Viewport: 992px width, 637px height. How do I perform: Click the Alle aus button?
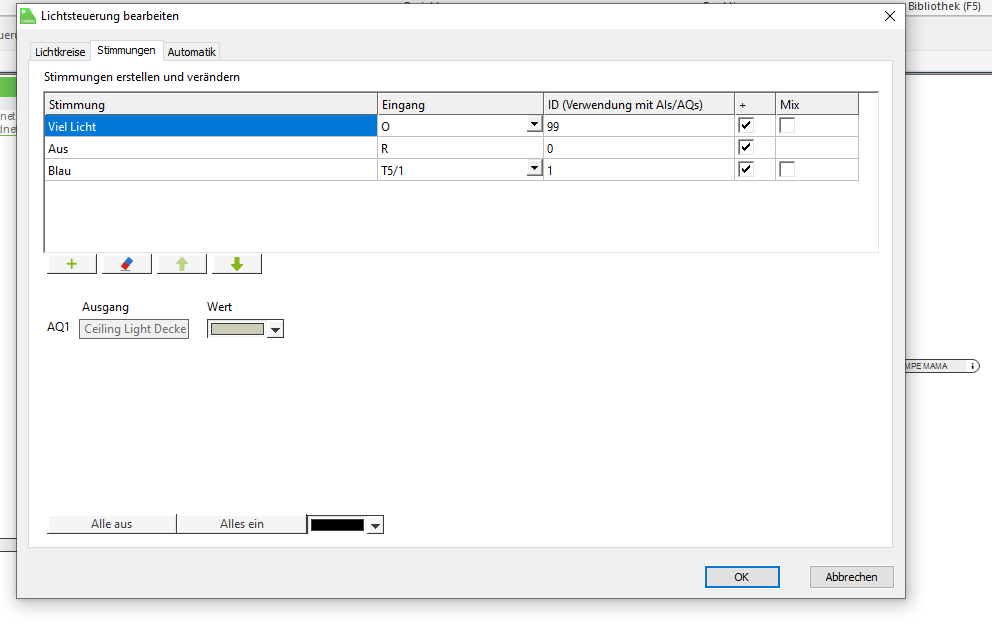(111, 524)
